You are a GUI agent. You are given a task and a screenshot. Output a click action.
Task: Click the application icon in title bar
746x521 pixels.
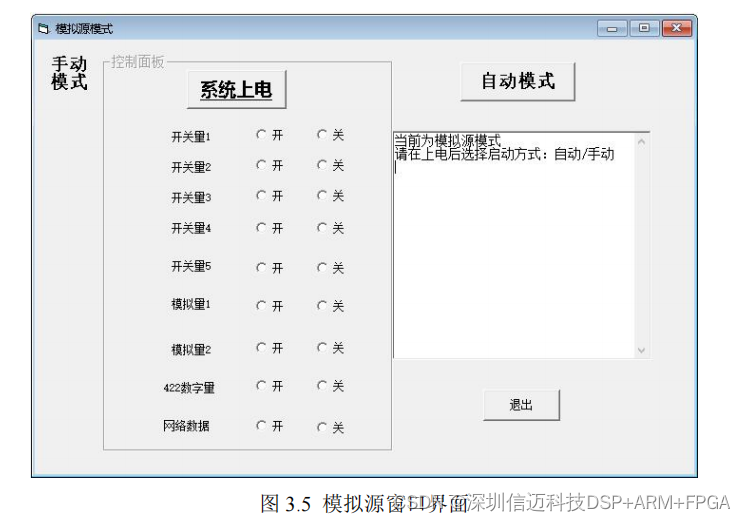pyautogui.click(x=43, y=29)
